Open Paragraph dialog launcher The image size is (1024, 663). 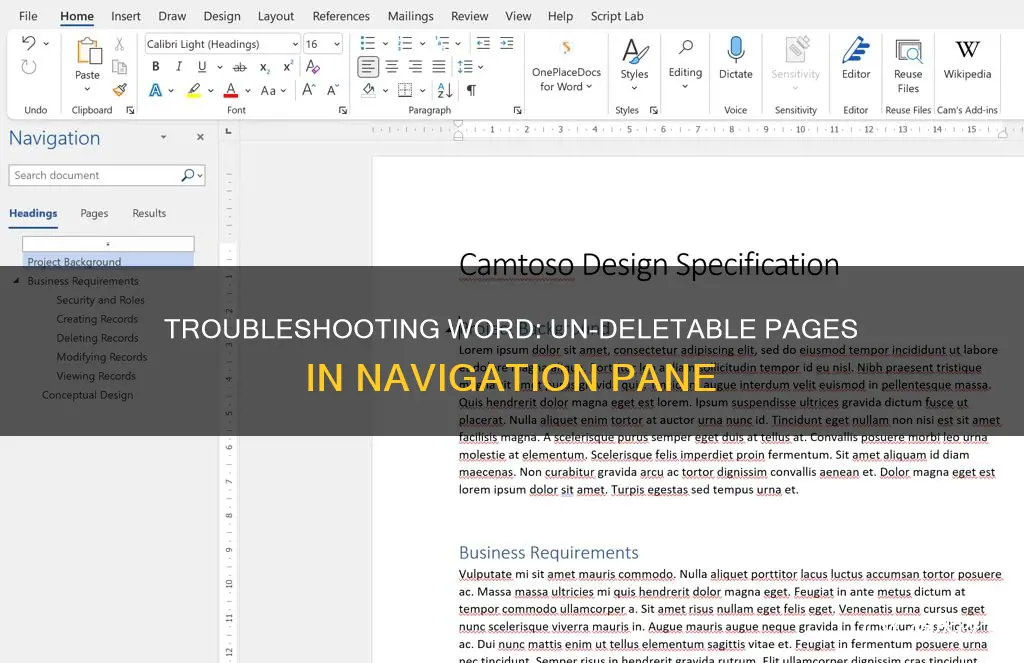(x=517, y=110)
